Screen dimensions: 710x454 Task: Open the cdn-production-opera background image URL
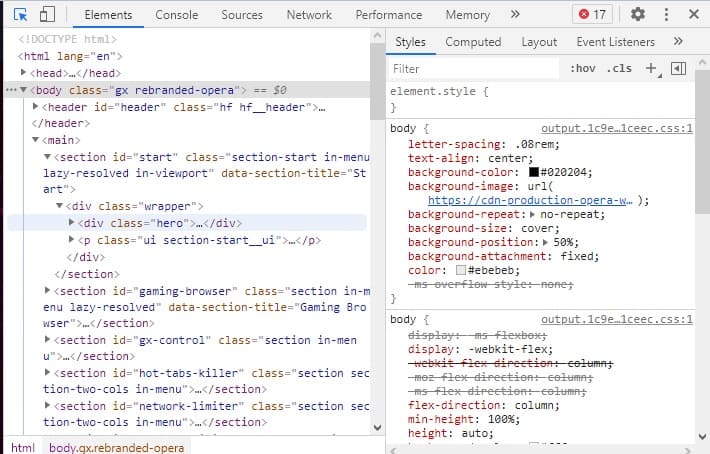(x=530, y=200)
